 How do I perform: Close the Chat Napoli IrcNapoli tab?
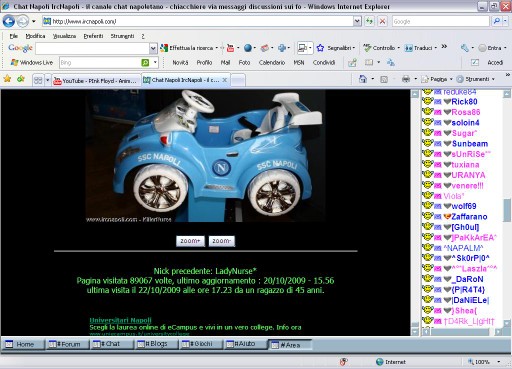[225, 80]
